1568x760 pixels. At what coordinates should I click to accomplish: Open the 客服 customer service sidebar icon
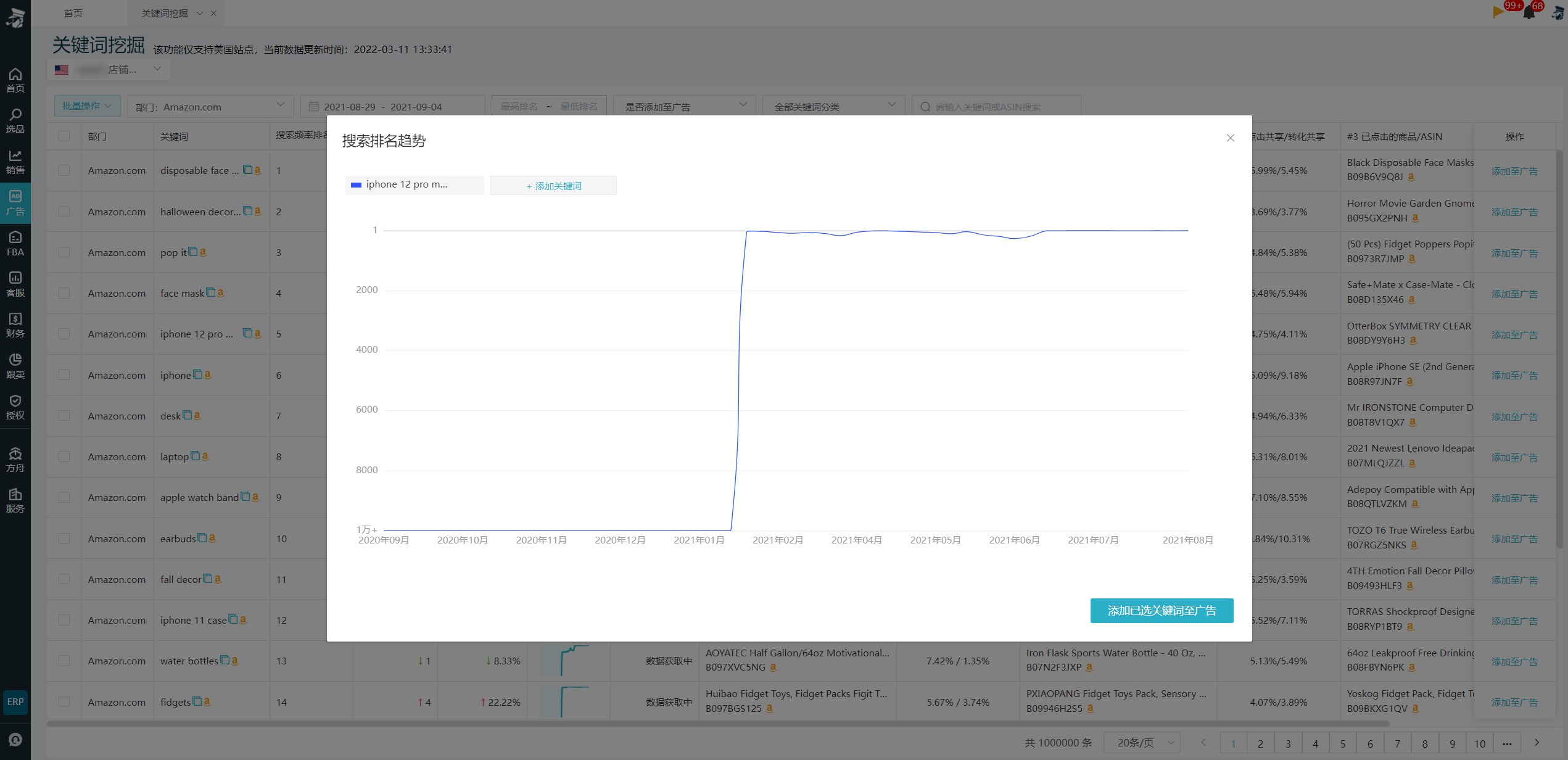coord(15,284)
